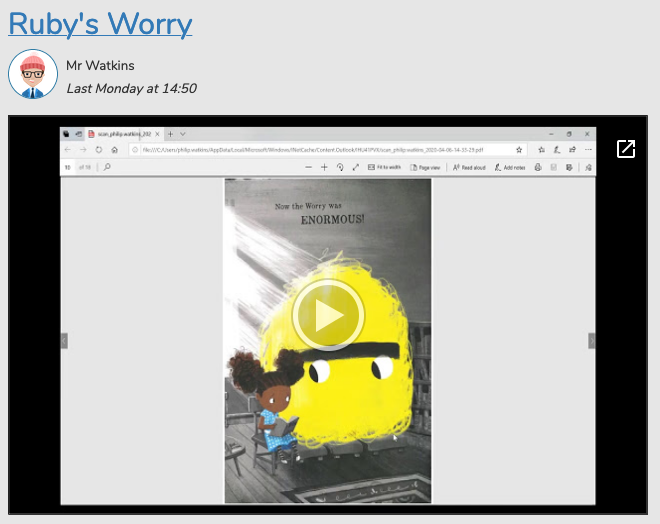
Task: Go to previous slide with left arrow
Action: 64,340
